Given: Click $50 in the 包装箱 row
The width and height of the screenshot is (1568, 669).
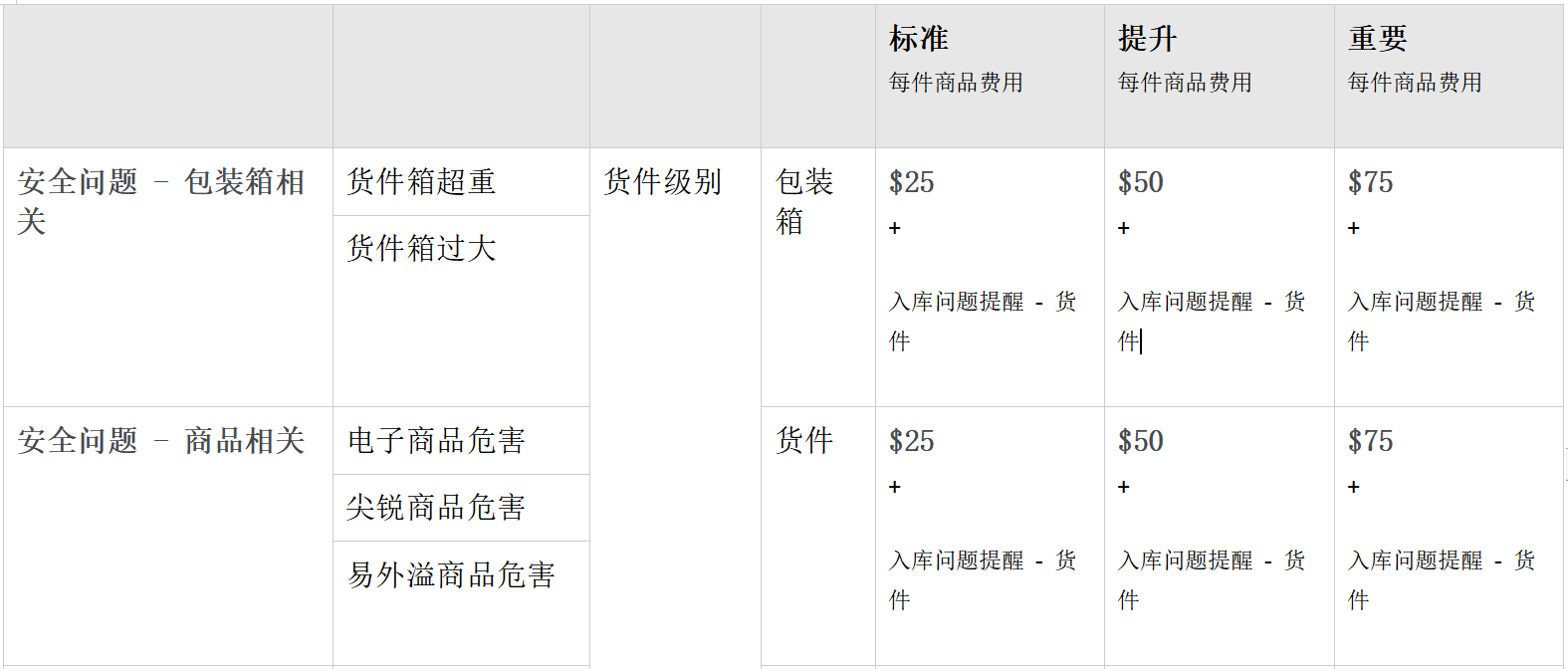Looking at the screenshot, I should point(1140,182).
